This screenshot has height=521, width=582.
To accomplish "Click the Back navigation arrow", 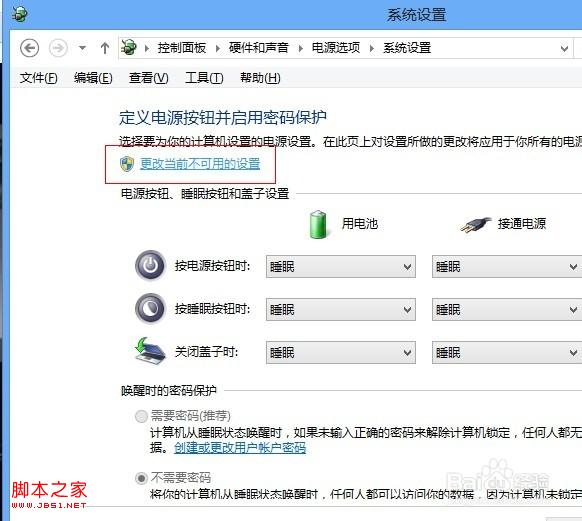I will tap(29, 48).
